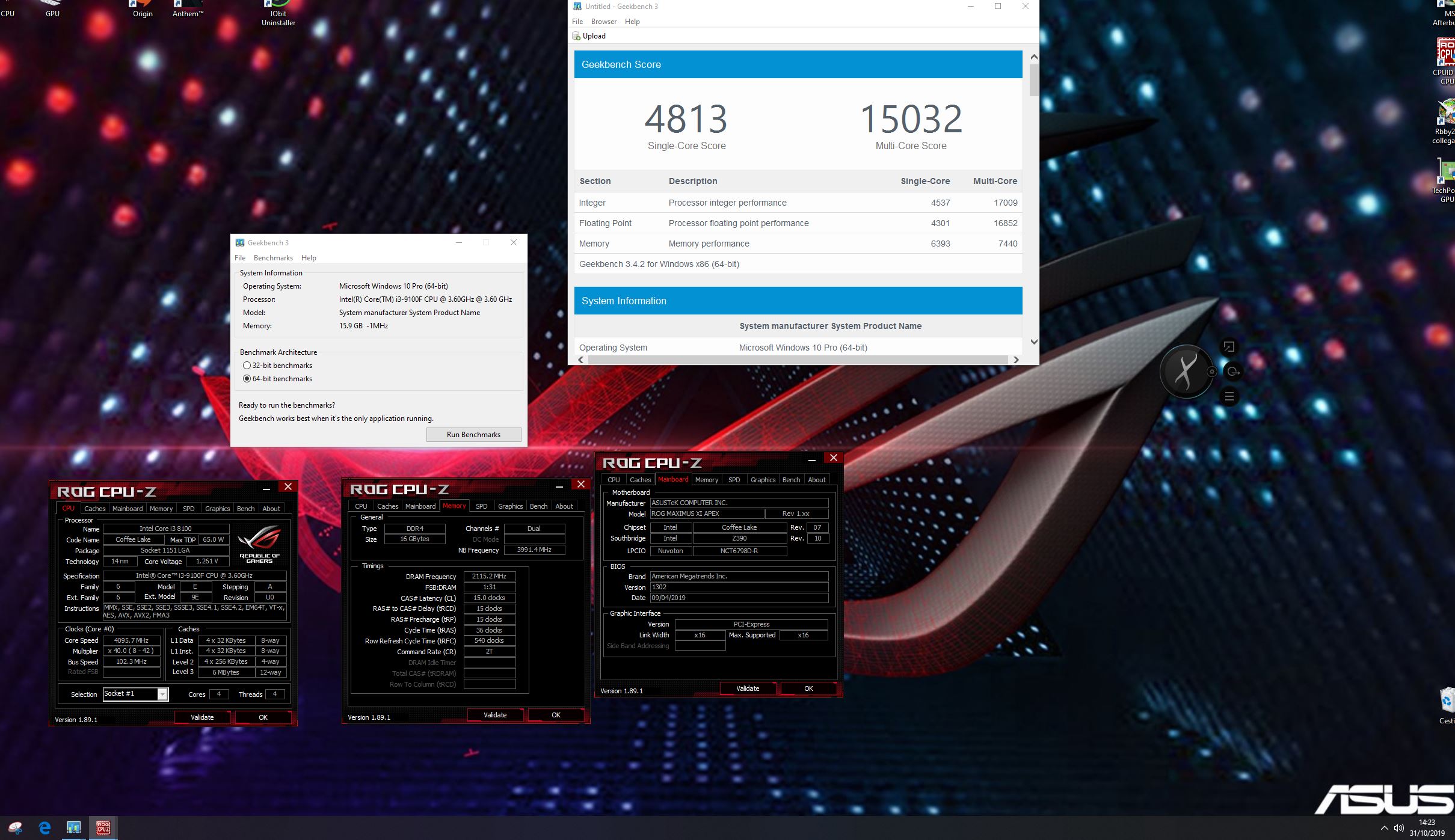The image size is (1455, 840).
Task: Click the Geekbench 3 window title icon
Action: click(x=240, y=242)
